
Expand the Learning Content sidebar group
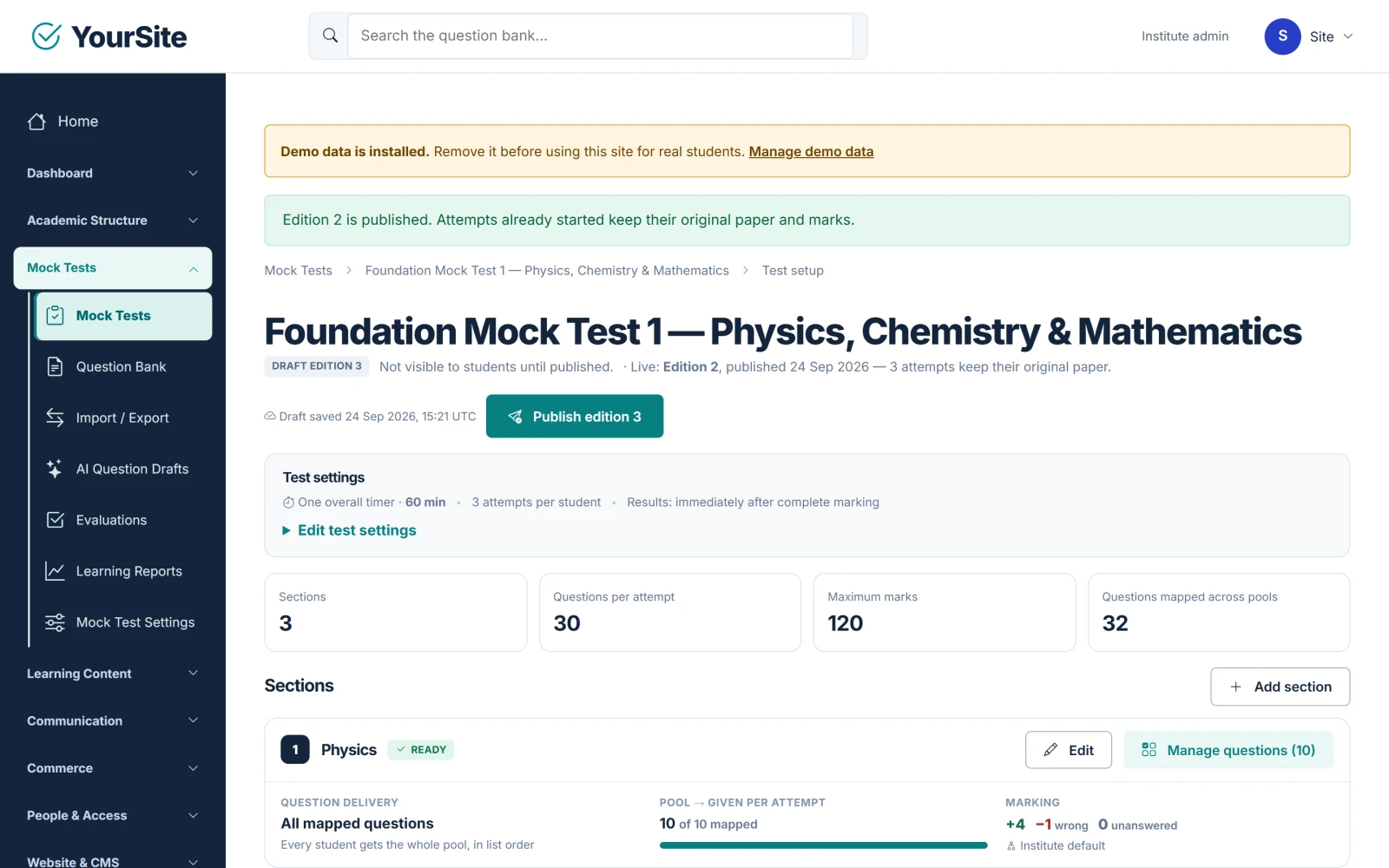click(x=113, y=674)
